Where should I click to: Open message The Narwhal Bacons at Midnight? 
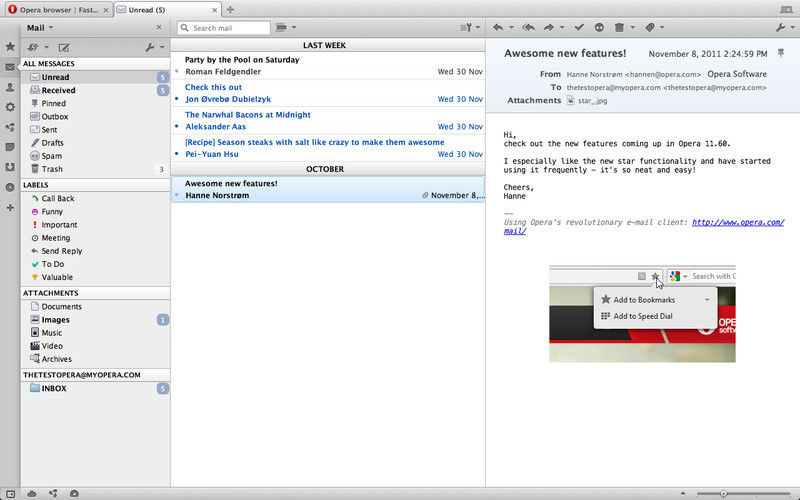tap(328, 121)
